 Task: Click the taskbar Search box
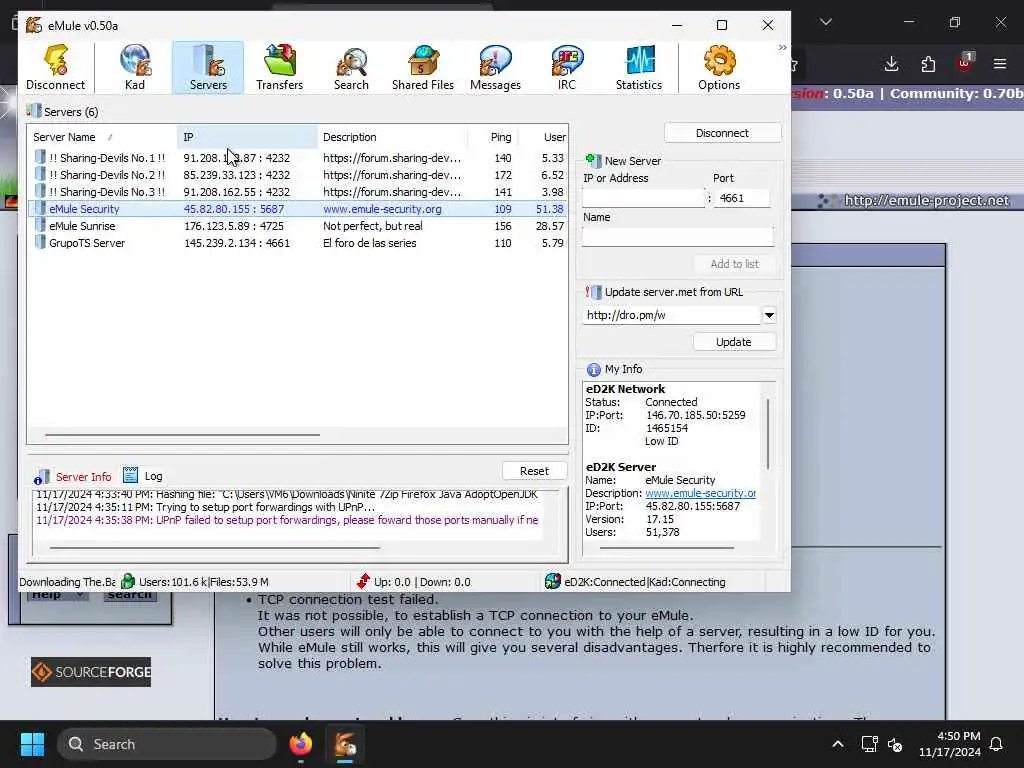point(167,744)
